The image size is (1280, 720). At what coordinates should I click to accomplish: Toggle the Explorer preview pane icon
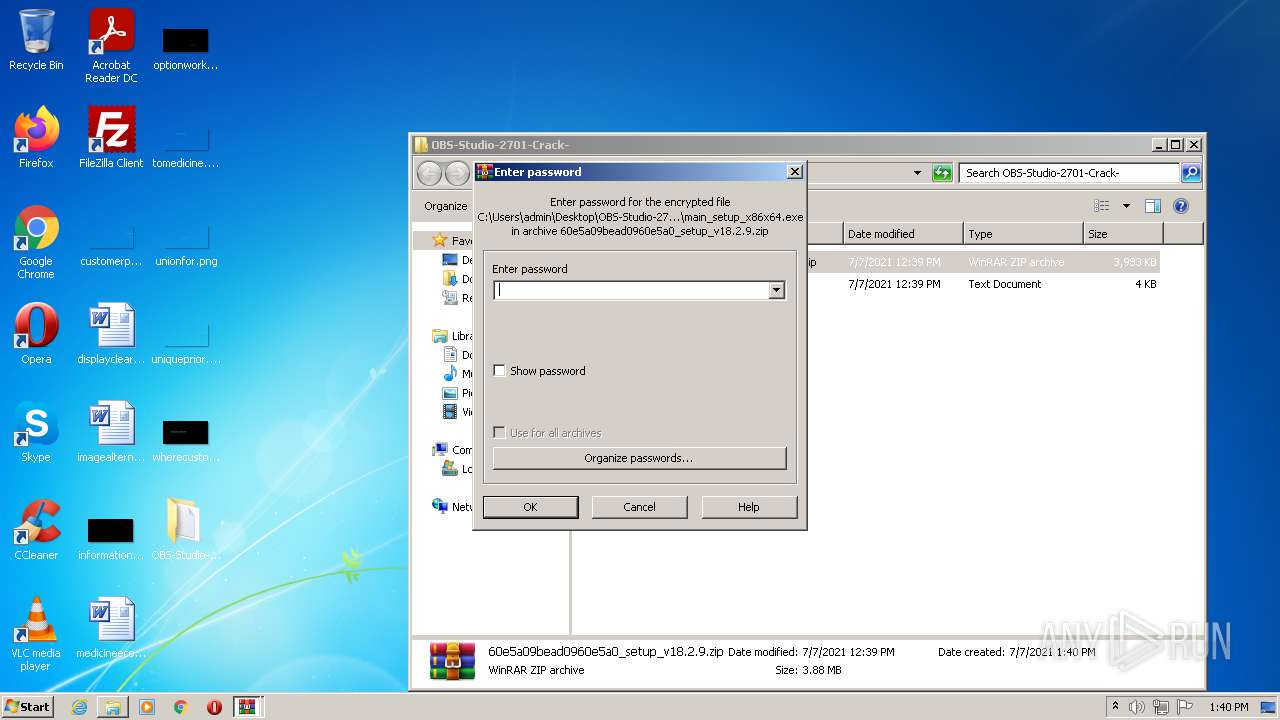(x=1152, y=206)
